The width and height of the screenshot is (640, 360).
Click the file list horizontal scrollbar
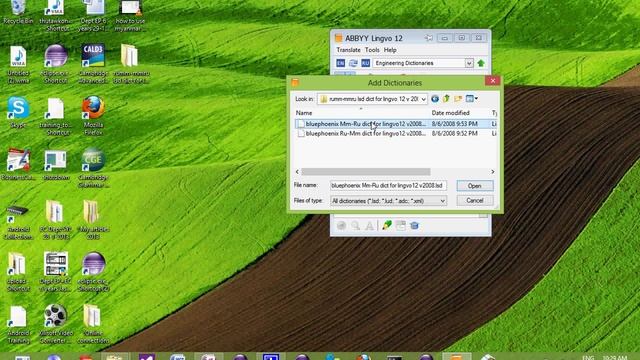365,172
